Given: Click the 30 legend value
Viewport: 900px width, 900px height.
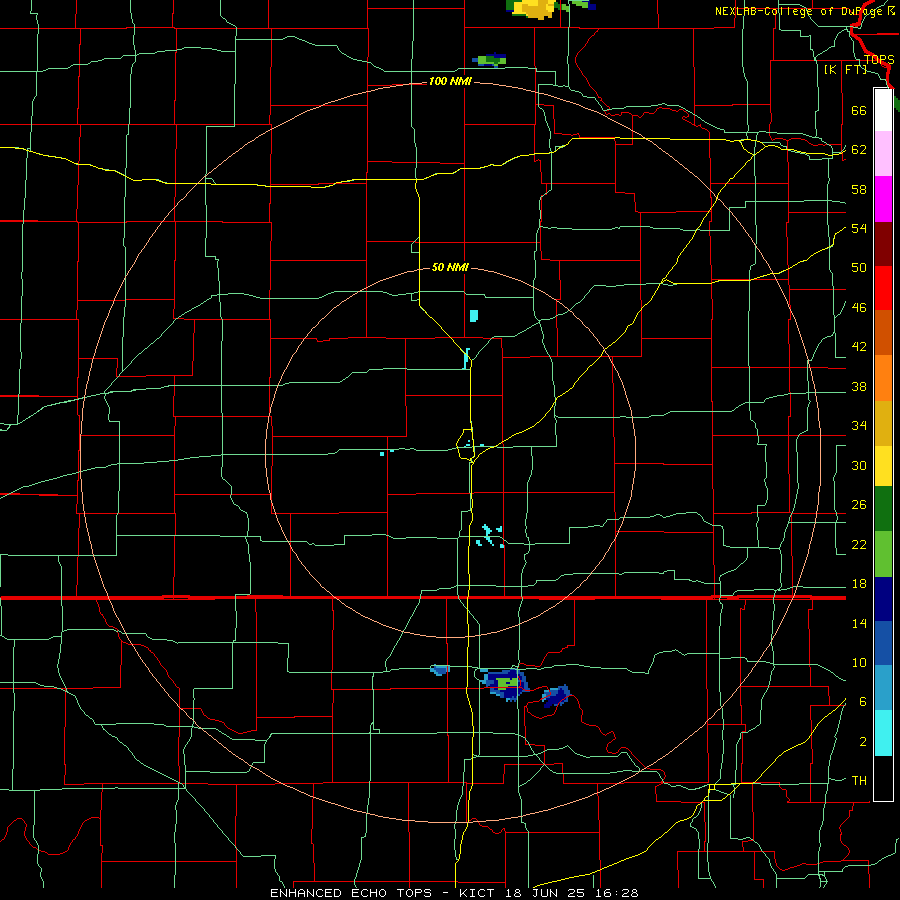Looking at the screenshot, I should pyautogui.click(x=859, y=465).
